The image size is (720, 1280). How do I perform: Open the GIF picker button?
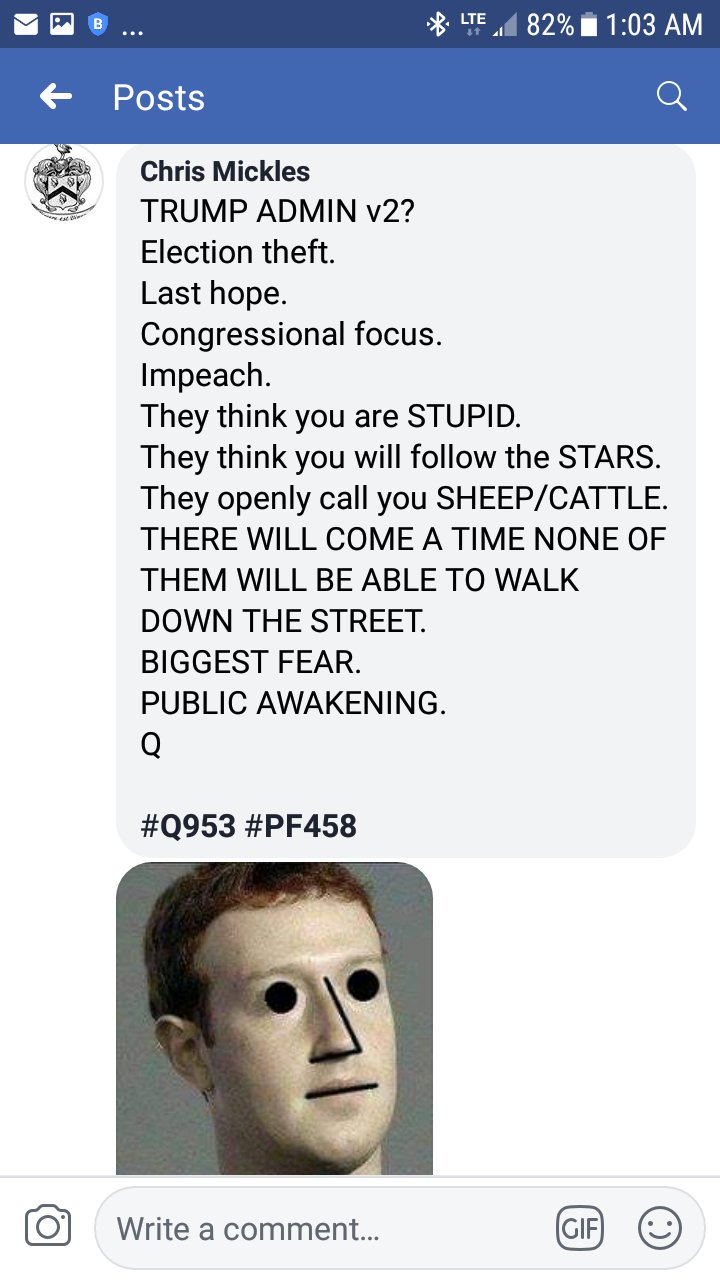[x=580, y=1227]
